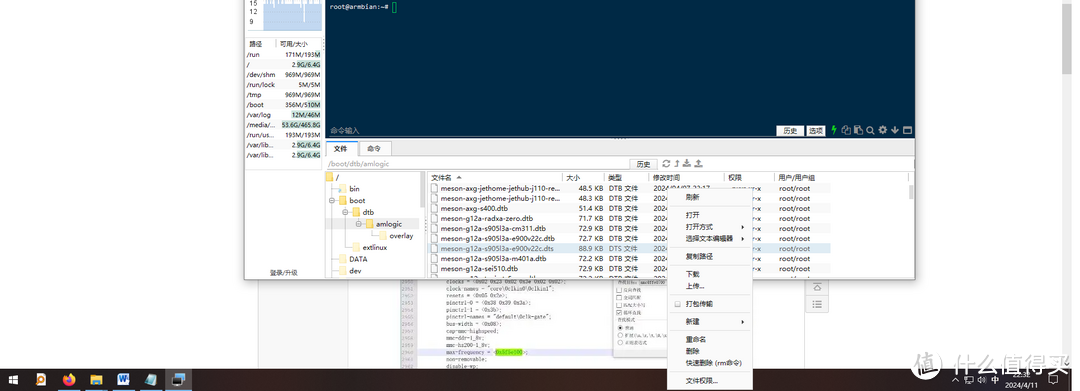Image resolution: width=1080 pixels, height=391 pixels.
Task: Click the search magnifier icon in terminal toolbar
Action: point(870,129)
